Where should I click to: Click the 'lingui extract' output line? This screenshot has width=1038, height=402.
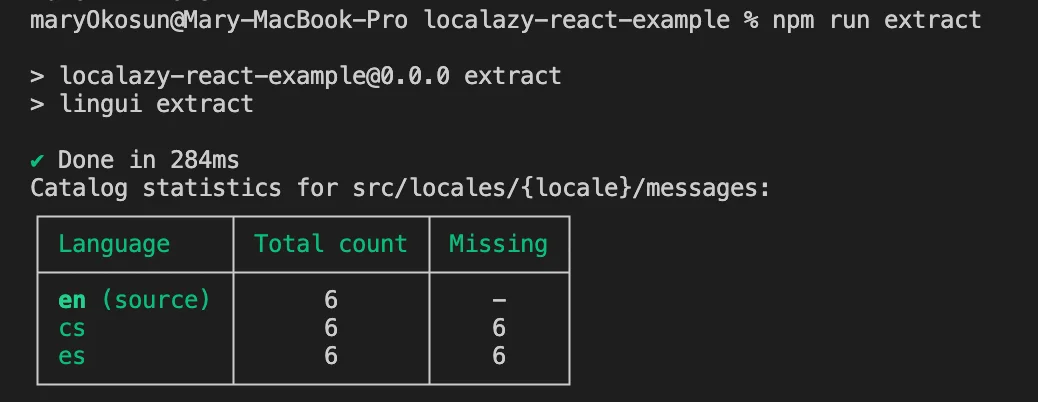156,104
